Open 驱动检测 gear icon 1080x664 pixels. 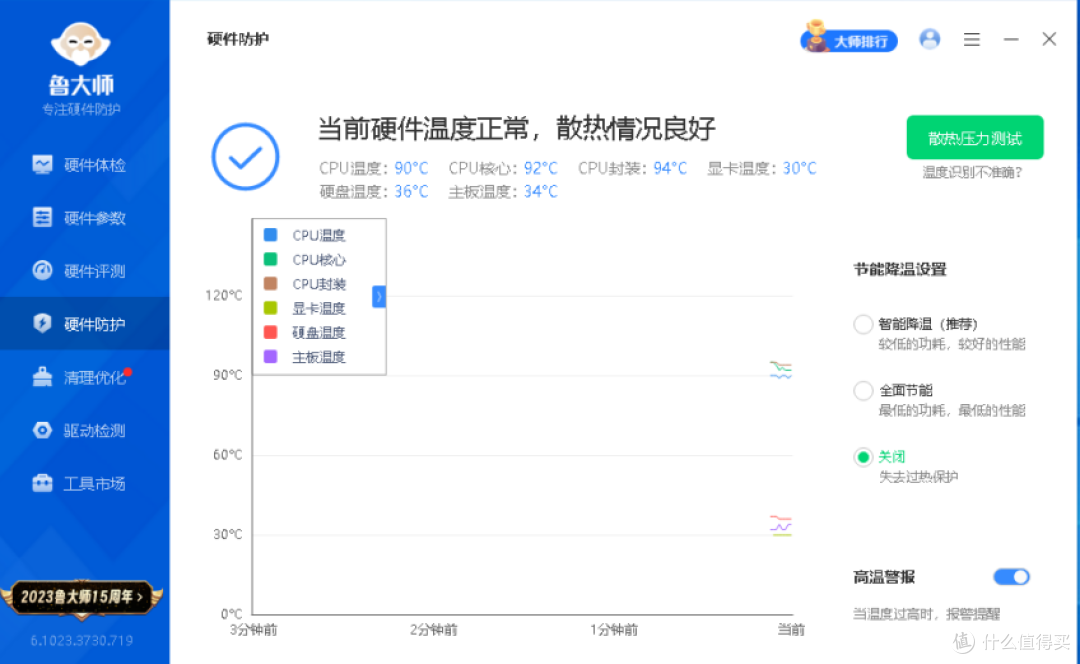pos(42,430)
